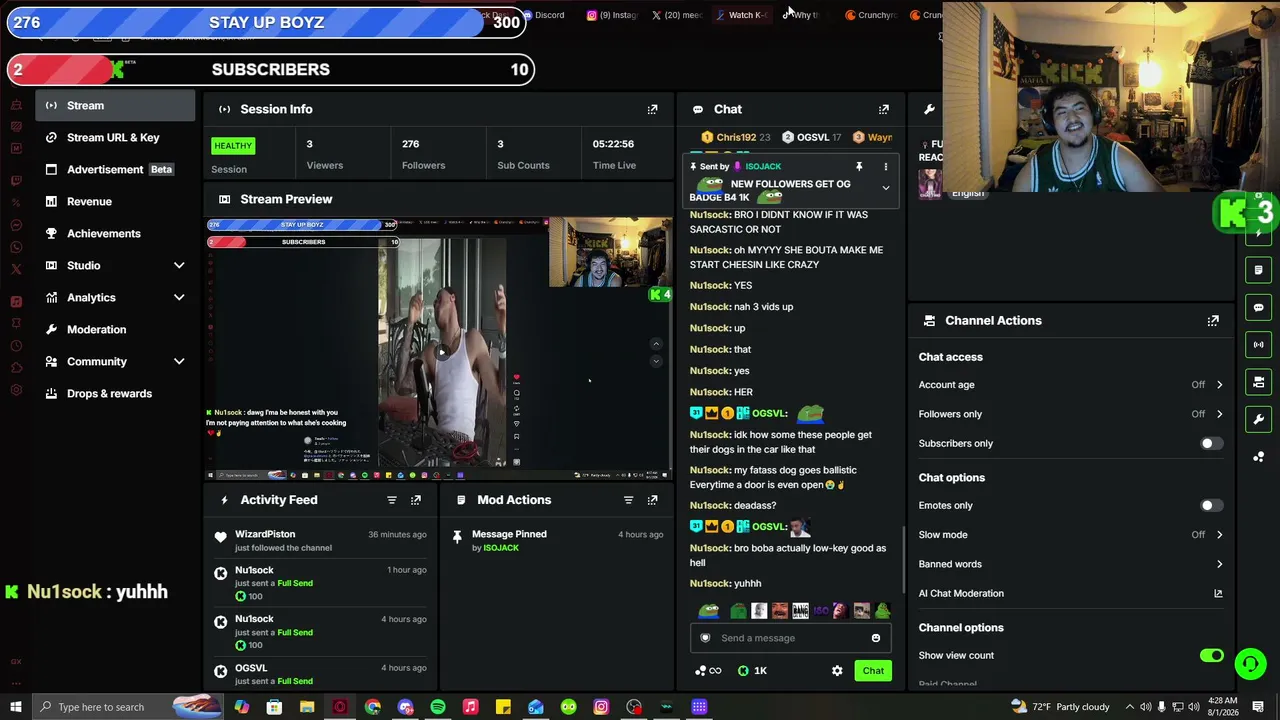Open the notes widget in right sidebar
The width and height of the screenshot is (1280, 720).
pos(1259,270)
